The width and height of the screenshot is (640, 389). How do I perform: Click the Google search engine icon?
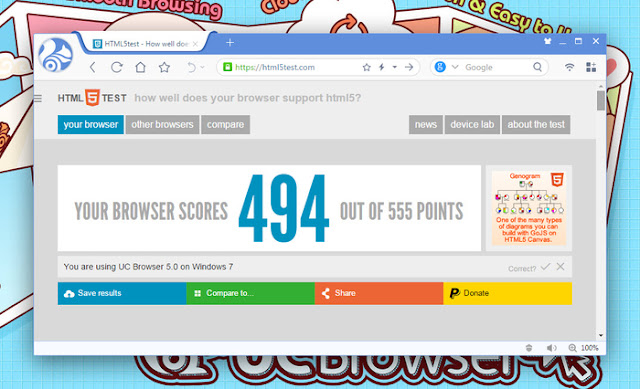pyautogui.click(x=440, y=67)
